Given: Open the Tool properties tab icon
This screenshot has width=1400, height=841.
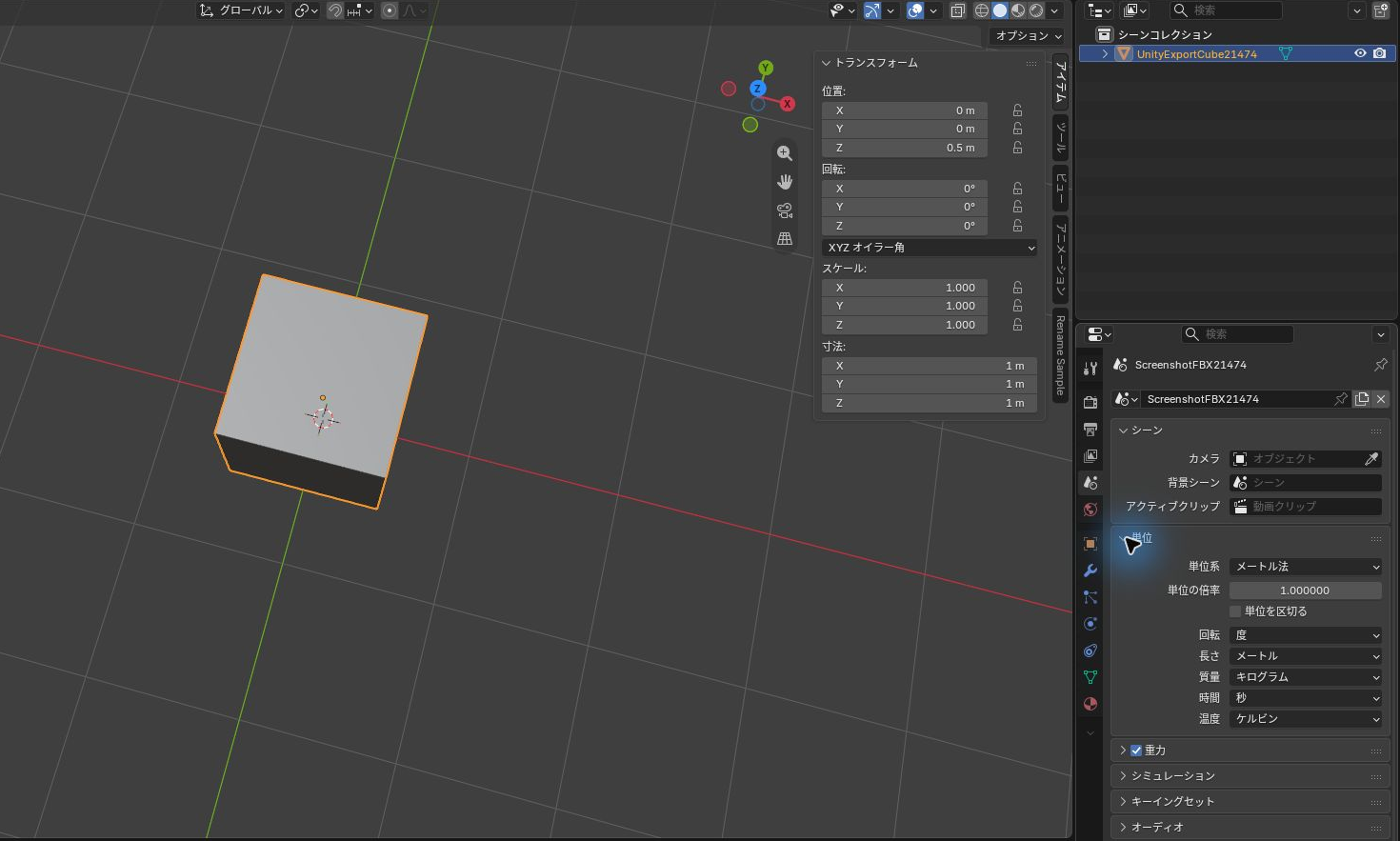Looking at the screenshot, I should tap(1090, 367).
